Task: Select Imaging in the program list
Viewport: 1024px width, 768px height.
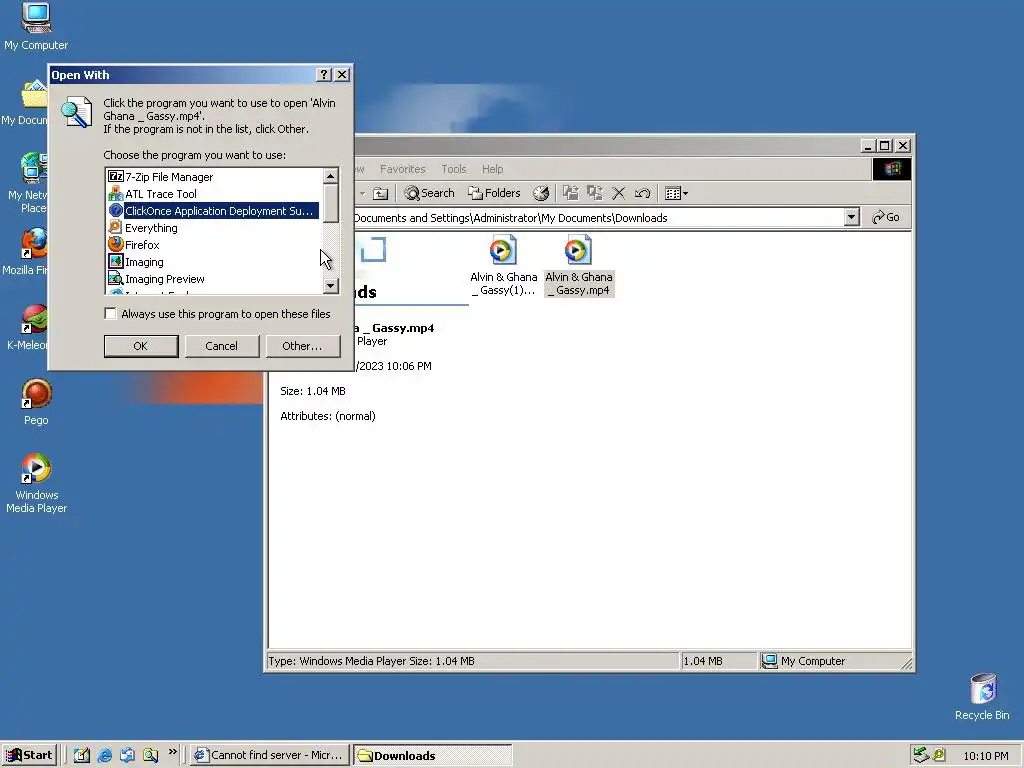Action: 214,261
